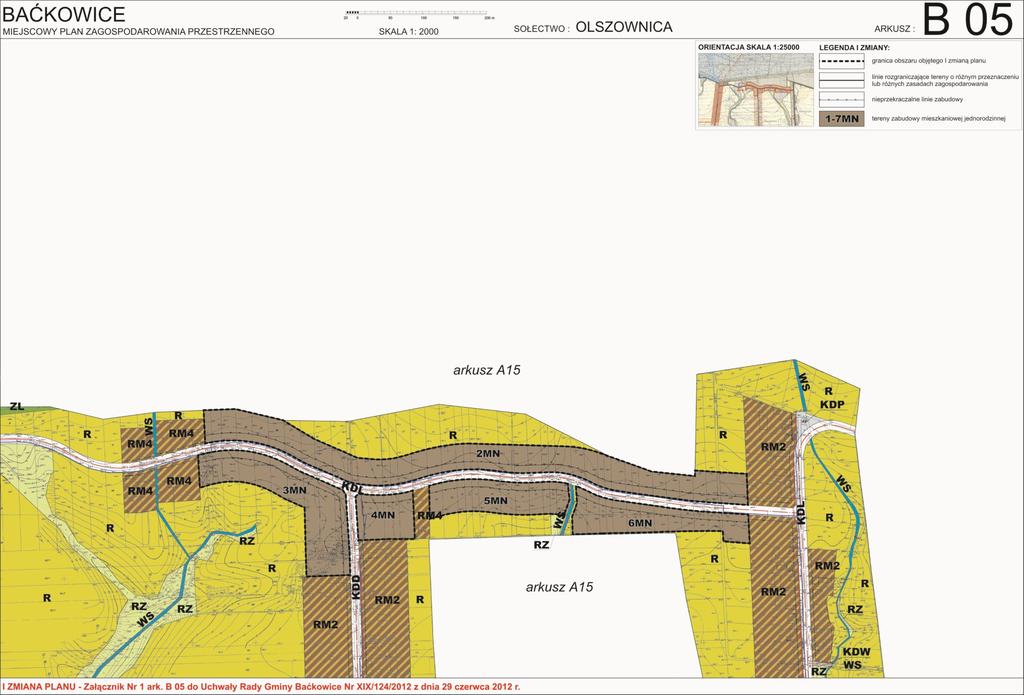Image resolution: width=1024 pixels, height=695 pixels.
Task: Click the 'KDW' label
Action: coord(856,652)
